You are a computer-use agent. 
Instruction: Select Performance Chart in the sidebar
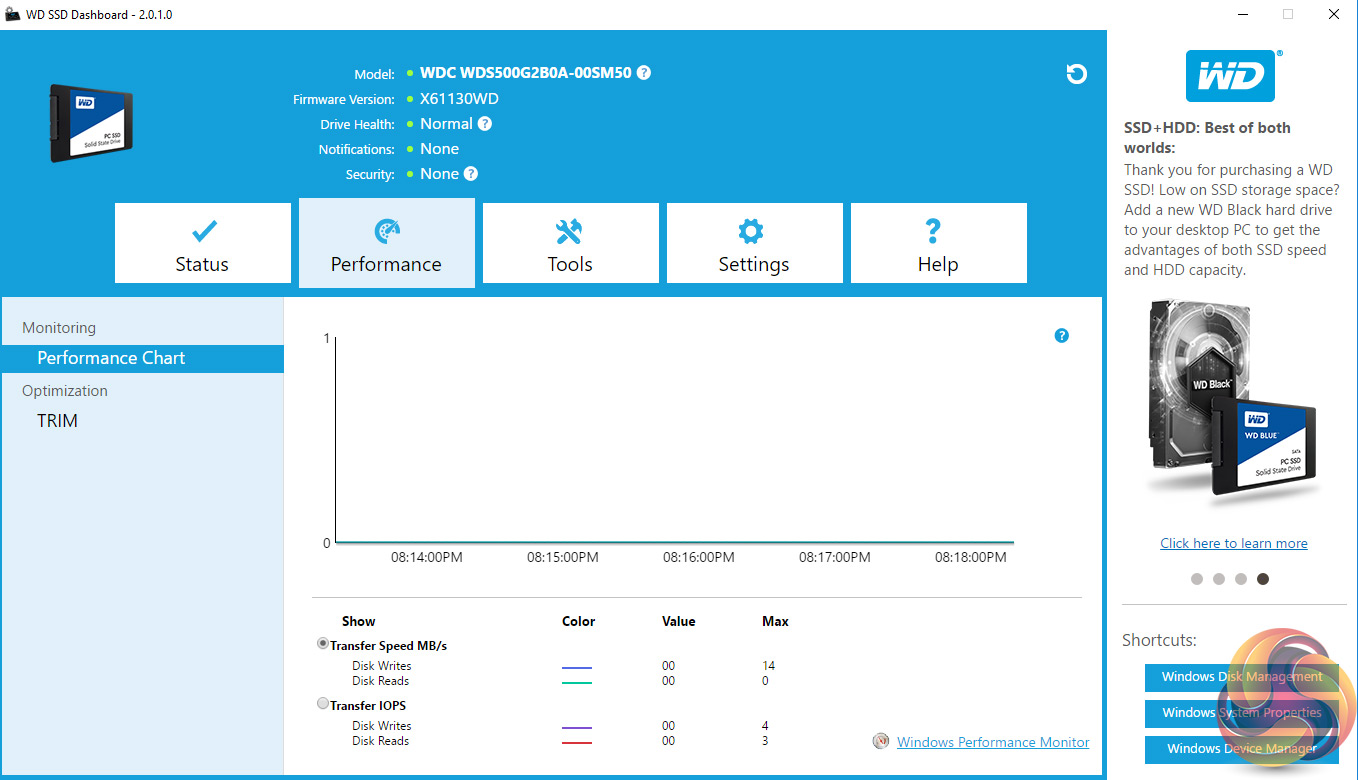click(x=111, y=358)
